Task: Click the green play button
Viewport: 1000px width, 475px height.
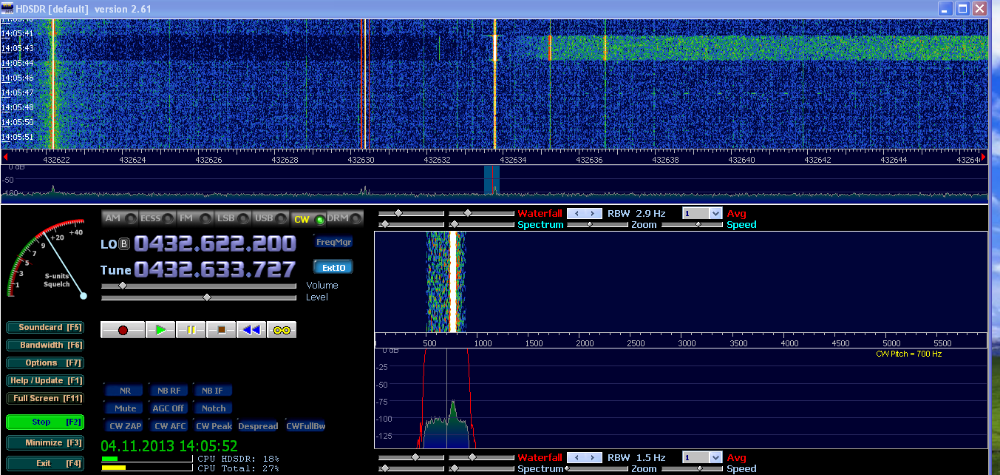Action: click(x=161, y=330)
